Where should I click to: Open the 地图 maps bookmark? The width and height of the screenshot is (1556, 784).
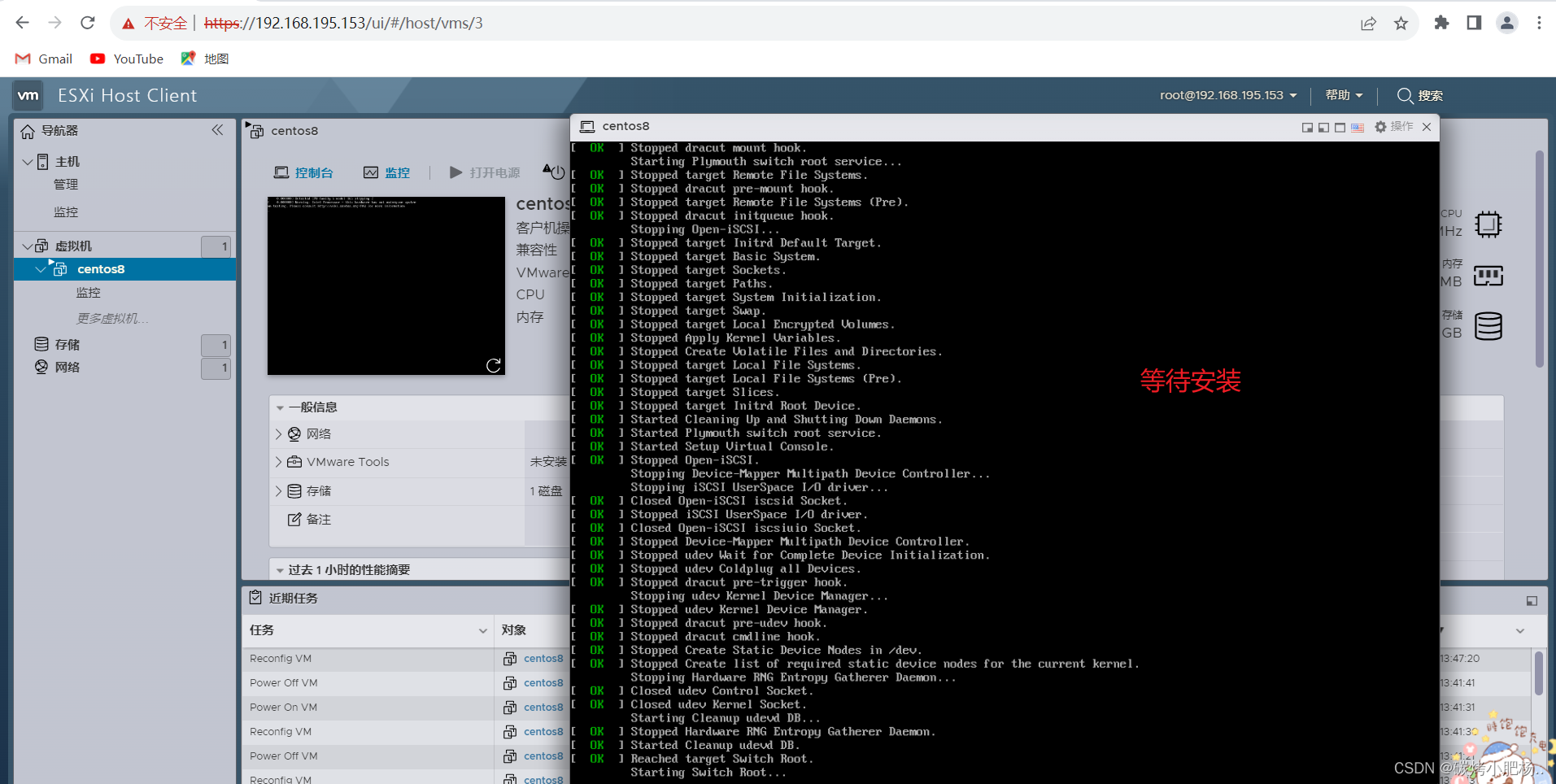click(x=205, y=59)
